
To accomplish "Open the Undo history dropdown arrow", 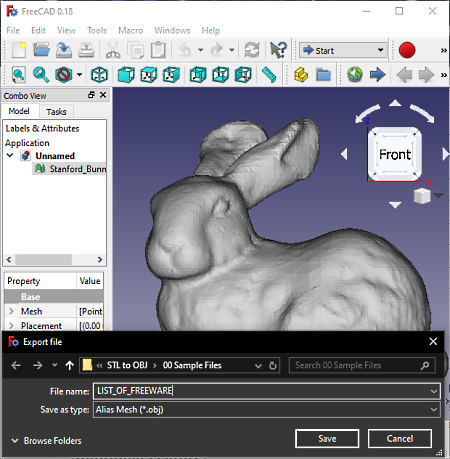I will tap(200, 50).
